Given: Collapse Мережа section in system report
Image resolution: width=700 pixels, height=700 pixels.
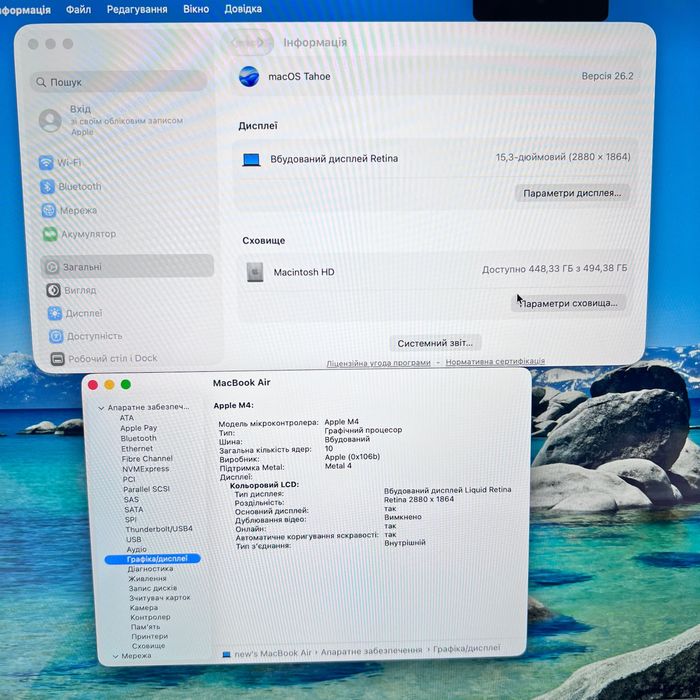Looking at the screenshot, I should coord(116,656).
